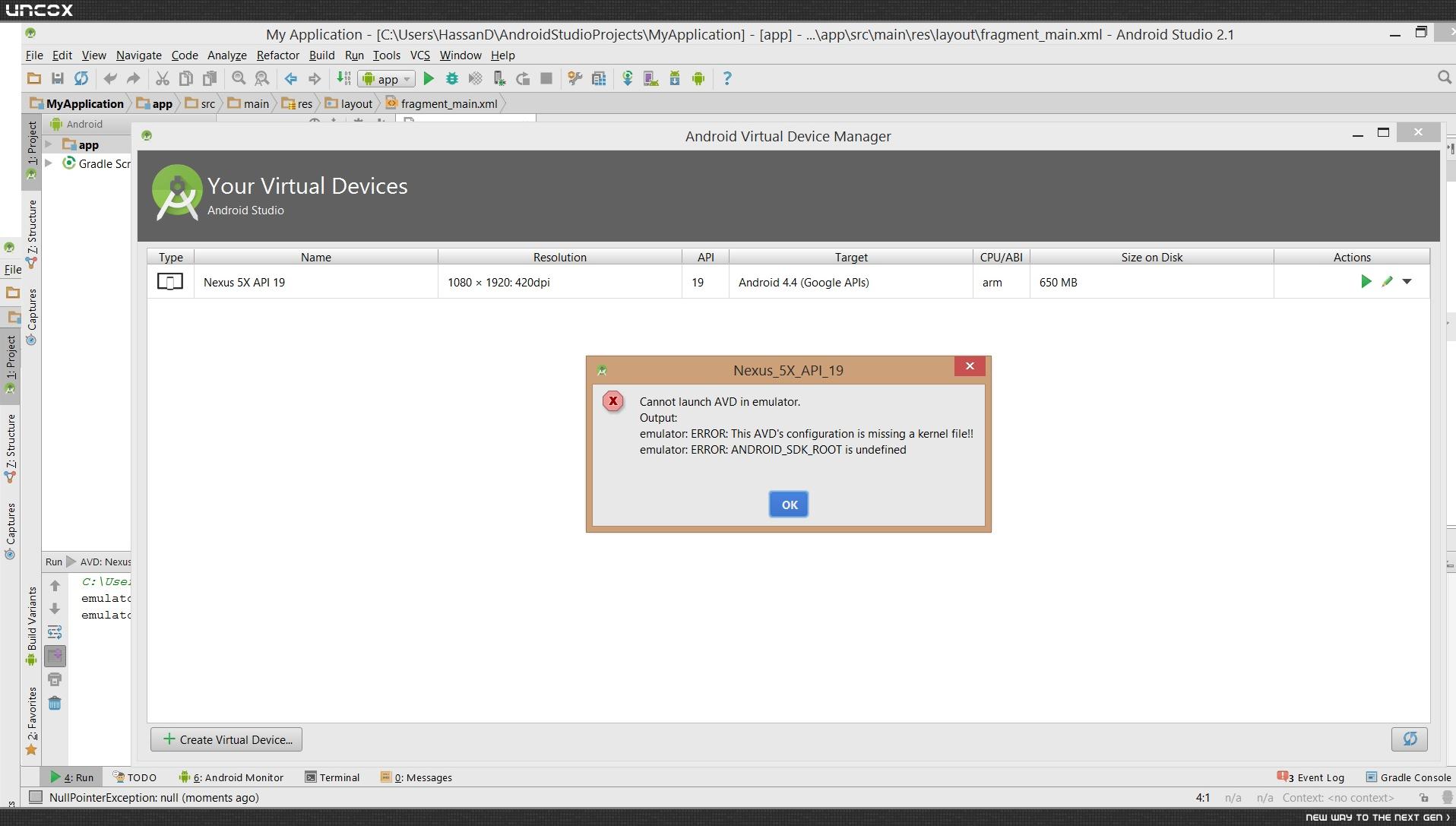Open the Android Device Monitor icon
Image resolution: width=1456 pixels, height=826 pixels.
tap(698, 78)
